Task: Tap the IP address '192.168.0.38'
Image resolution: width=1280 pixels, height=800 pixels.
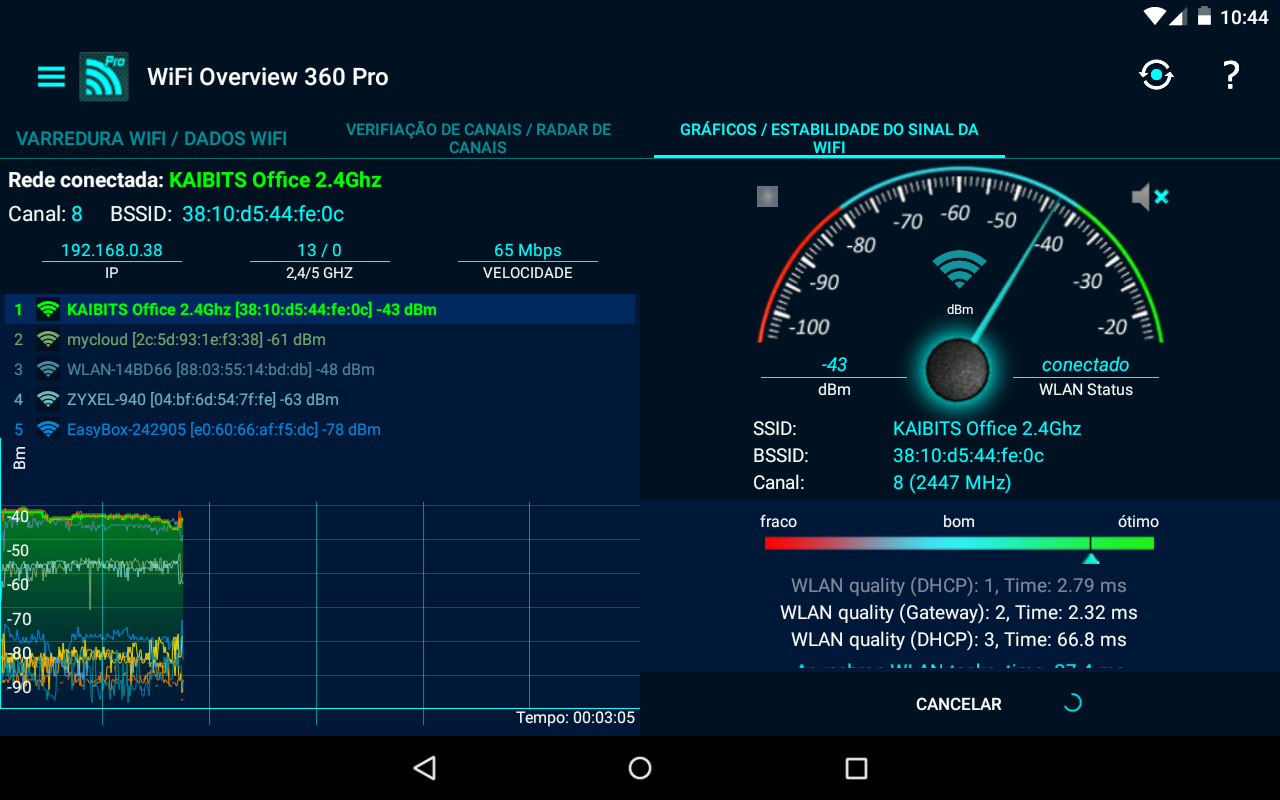Action: point(112,250)
